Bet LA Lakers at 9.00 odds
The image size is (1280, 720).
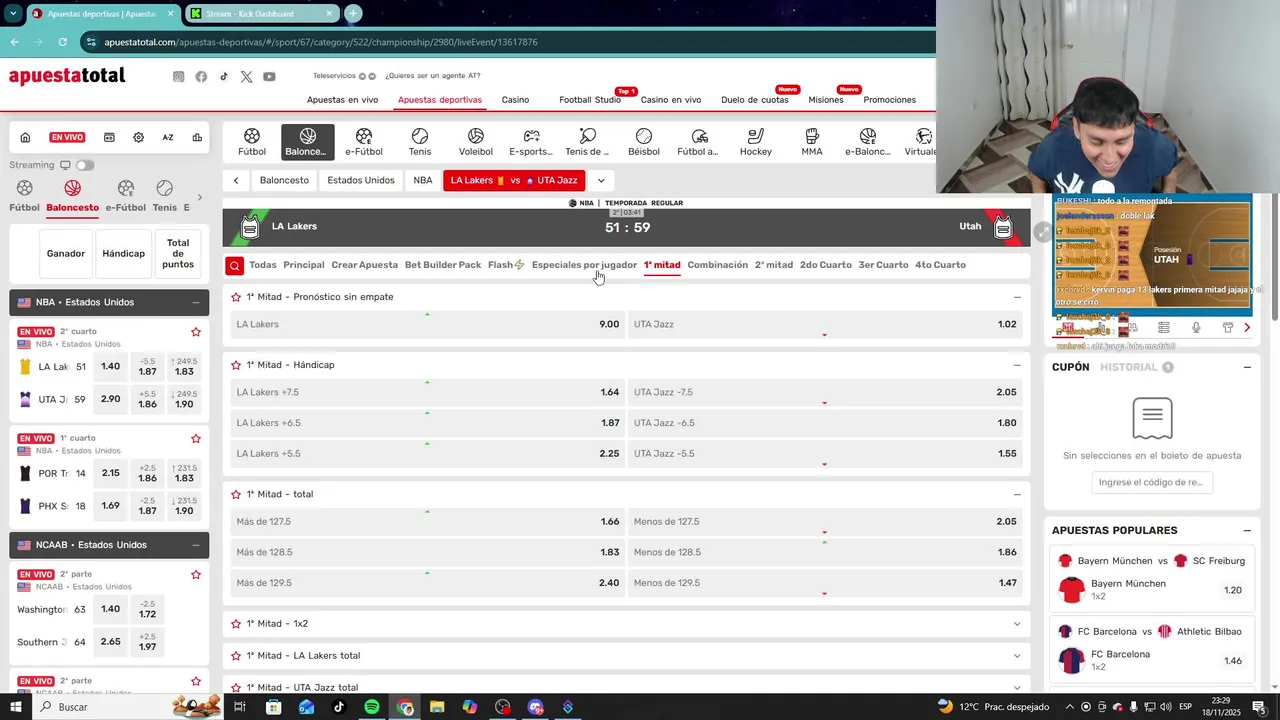(x=427, y=324)
